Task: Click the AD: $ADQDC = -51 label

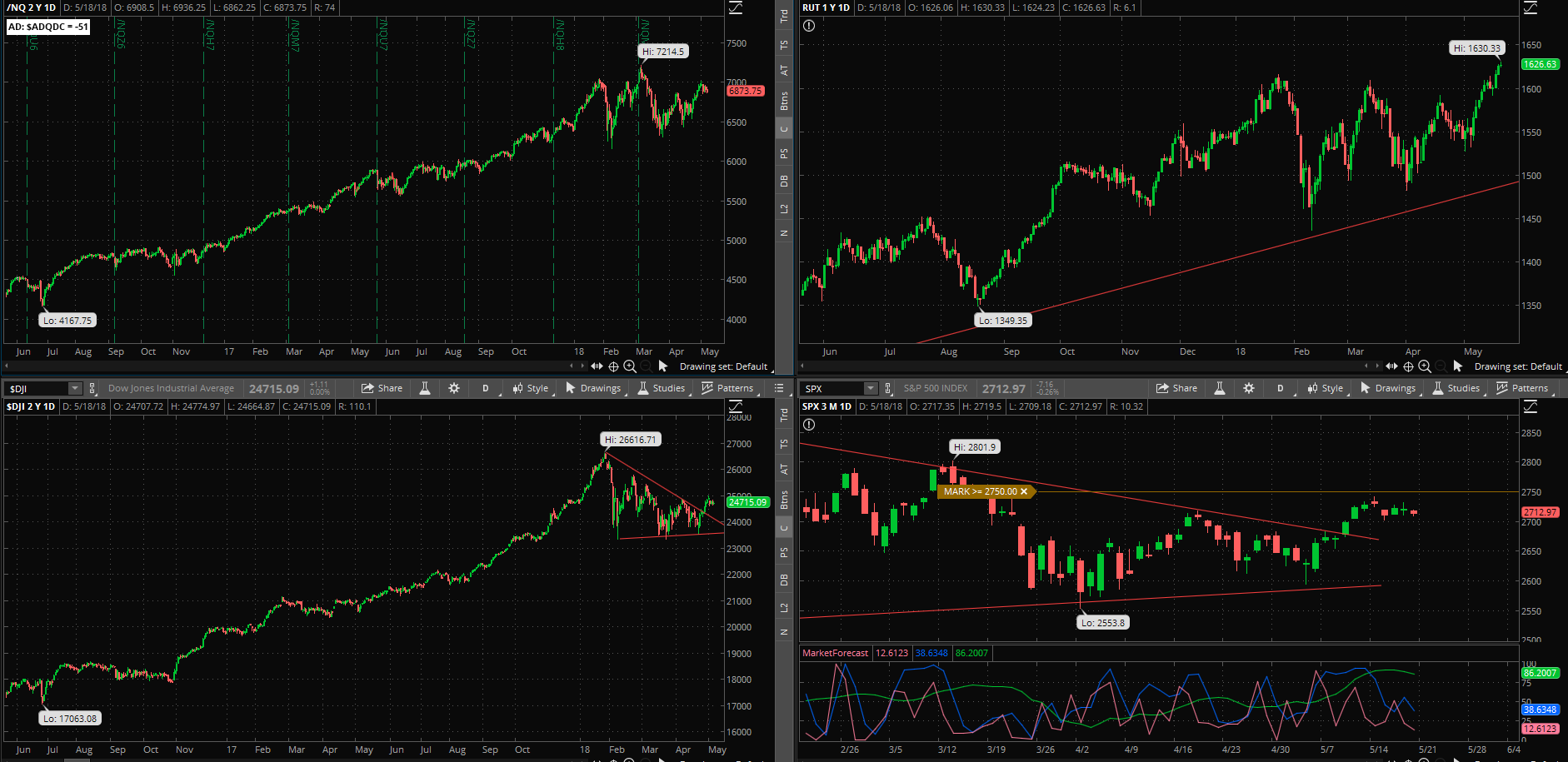Action: 47,27
